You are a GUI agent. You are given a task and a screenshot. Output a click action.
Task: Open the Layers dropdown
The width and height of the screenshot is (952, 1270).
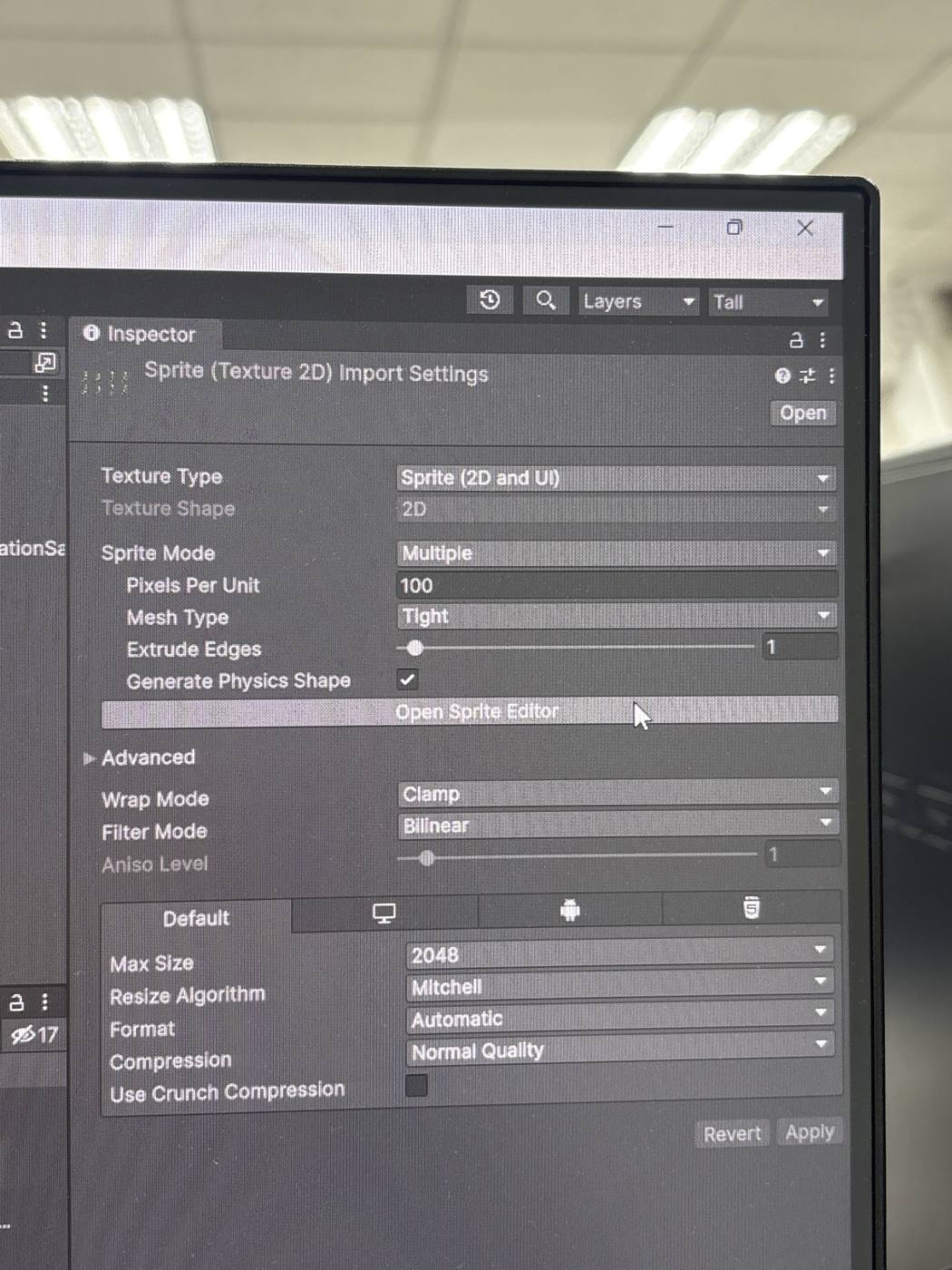click(639, 301)
